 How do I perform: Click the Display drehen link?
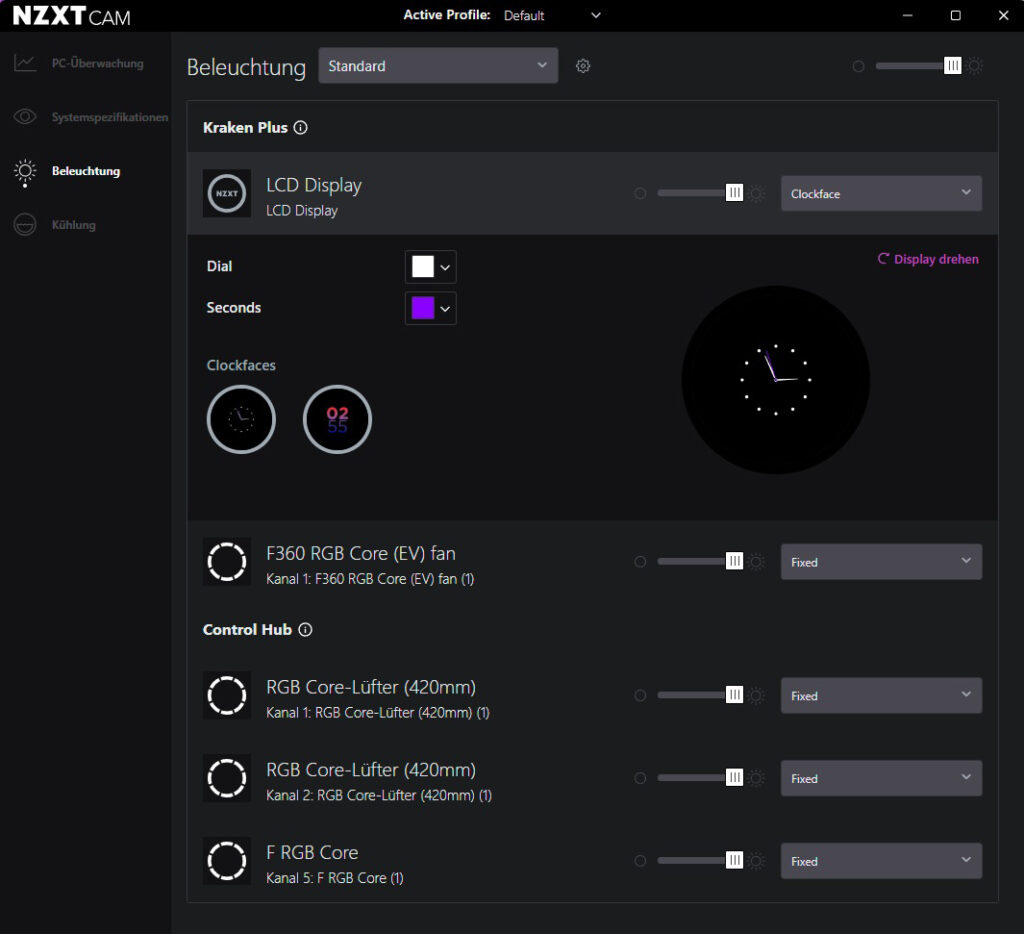point(928,259)
